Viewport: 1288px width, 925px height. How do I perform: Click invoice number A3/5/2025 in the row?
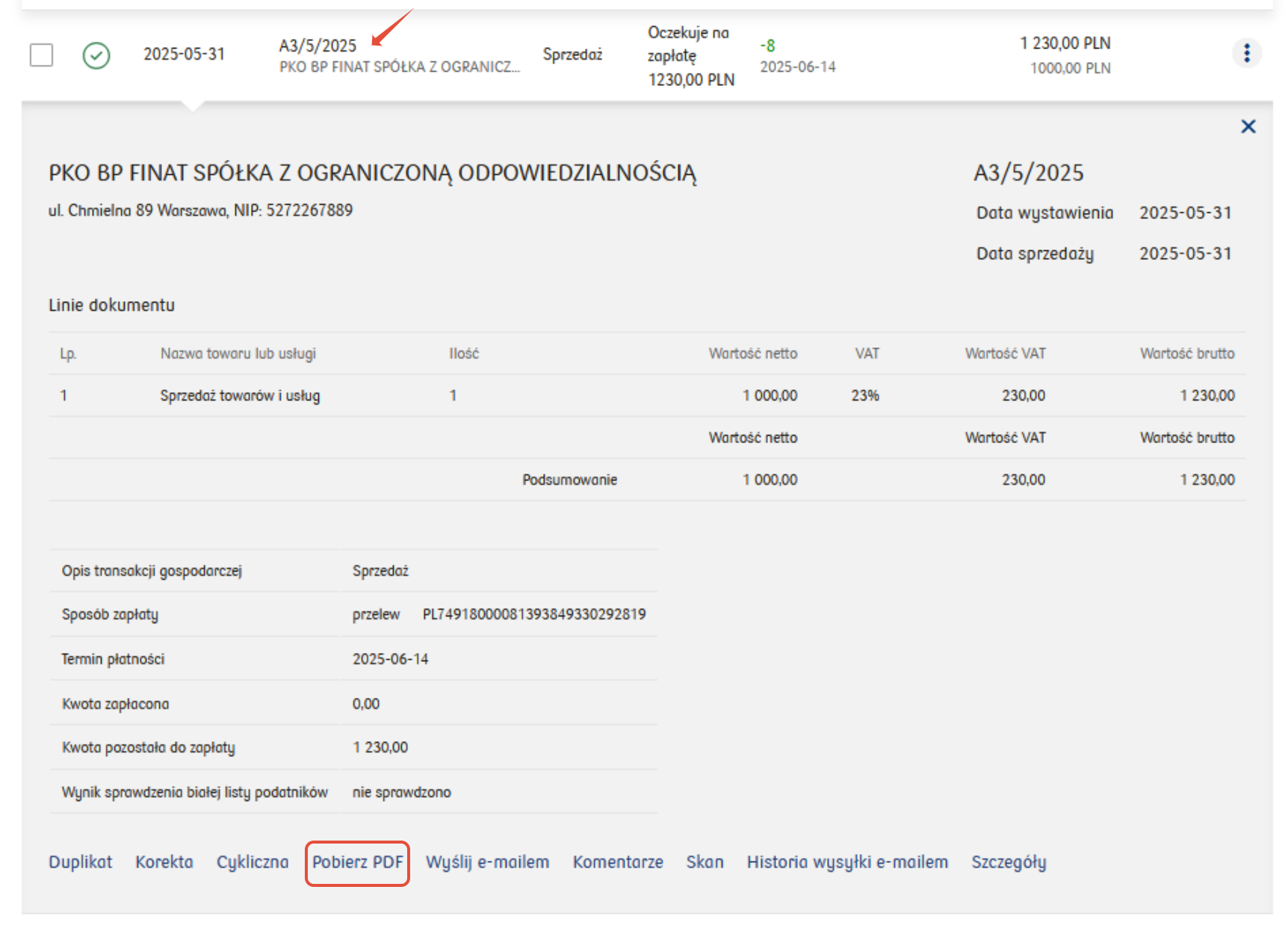[x=318, y=46]
